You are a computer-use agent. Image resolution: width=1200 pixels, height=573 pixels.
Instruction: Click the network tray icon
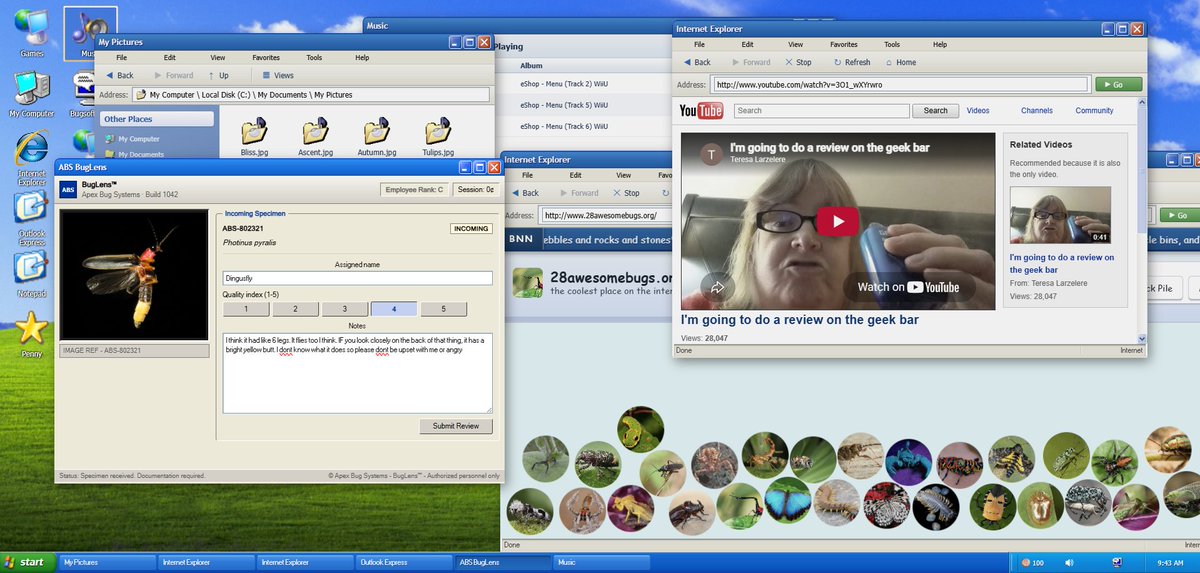pyautogui.click(x=1118, y=562)
